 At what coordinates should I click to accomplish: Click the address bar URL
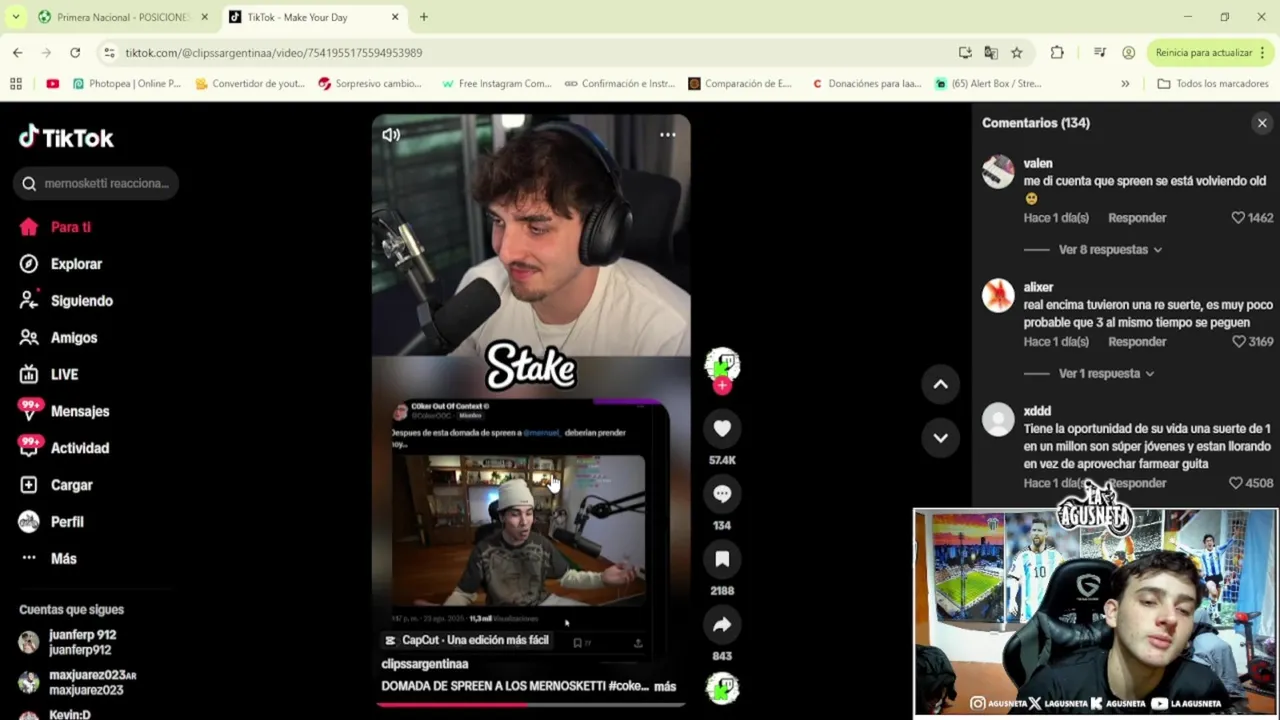tap(274, 53)
